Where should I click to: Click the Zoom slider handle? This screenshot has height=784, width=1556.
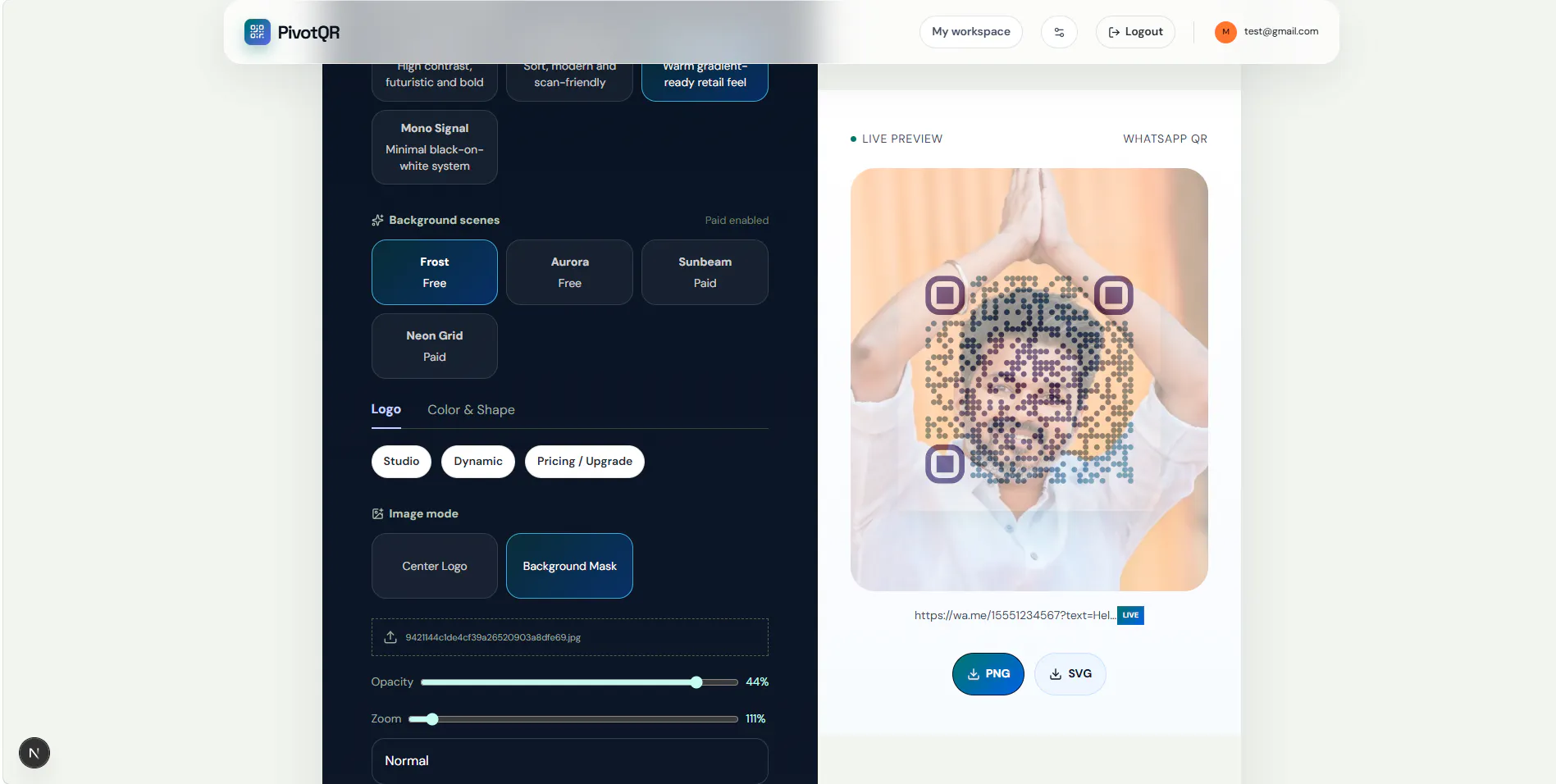[432, 719]
